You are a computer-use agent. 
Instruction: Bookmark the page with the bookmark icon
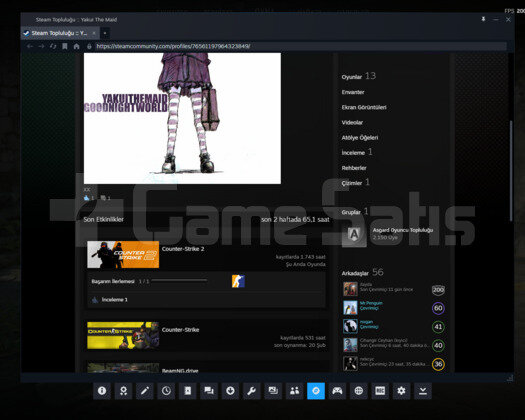pyautogui.click(x=65, y=46)
